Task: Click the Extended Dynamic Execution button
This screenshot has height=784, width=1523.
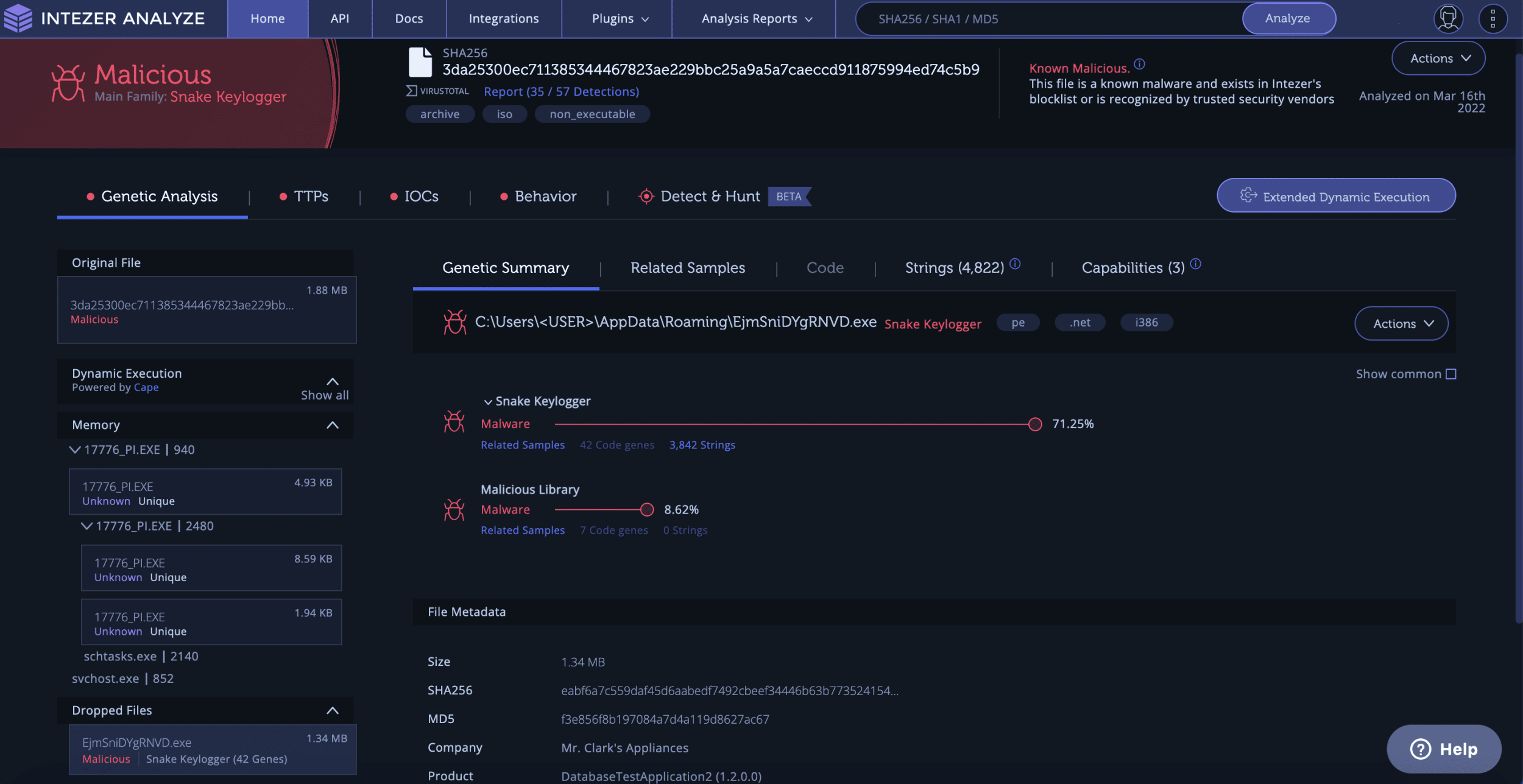Action: [x=1336, y=196]
